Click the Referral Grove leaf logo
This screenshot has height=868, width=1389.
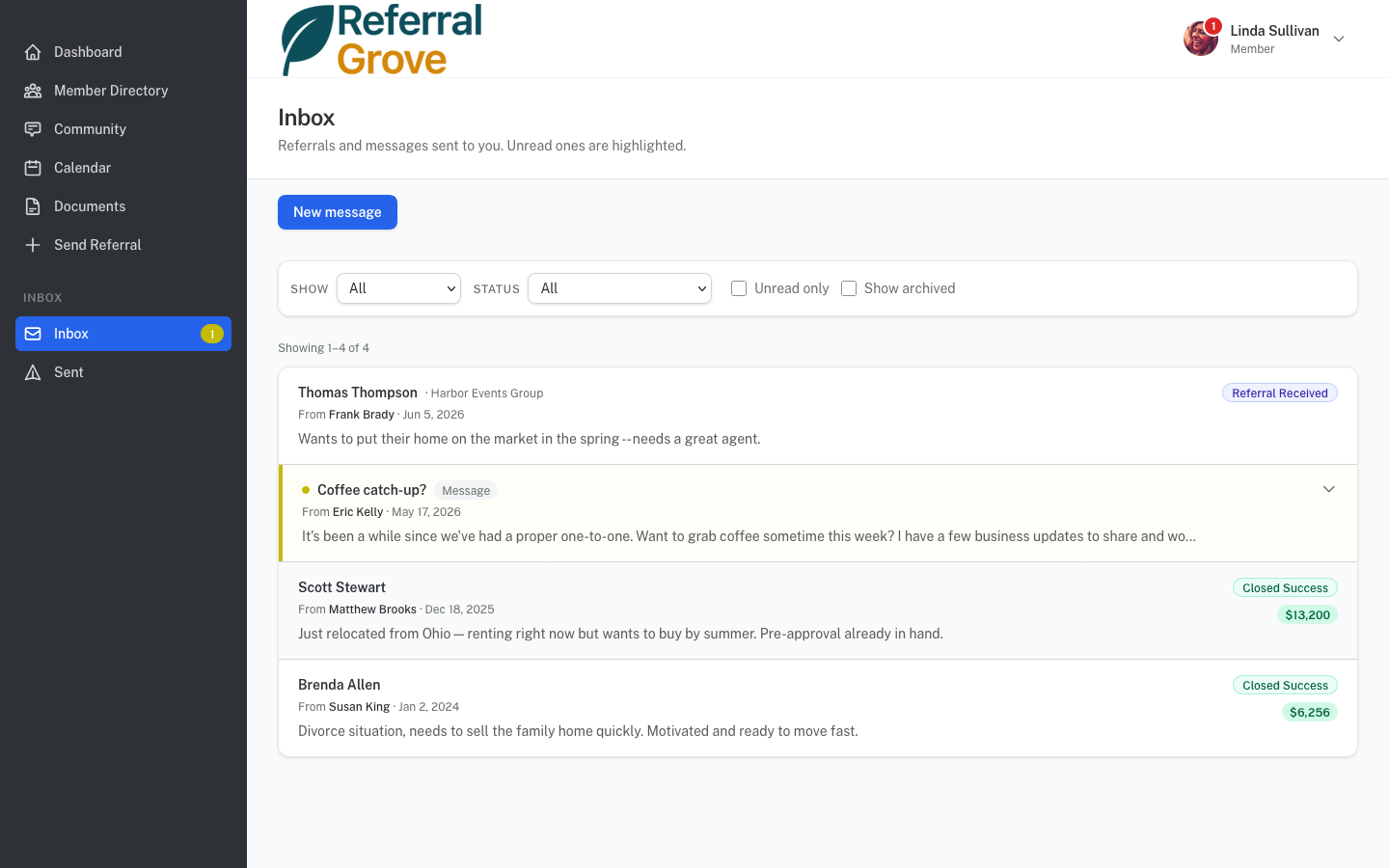click(307, 40)
